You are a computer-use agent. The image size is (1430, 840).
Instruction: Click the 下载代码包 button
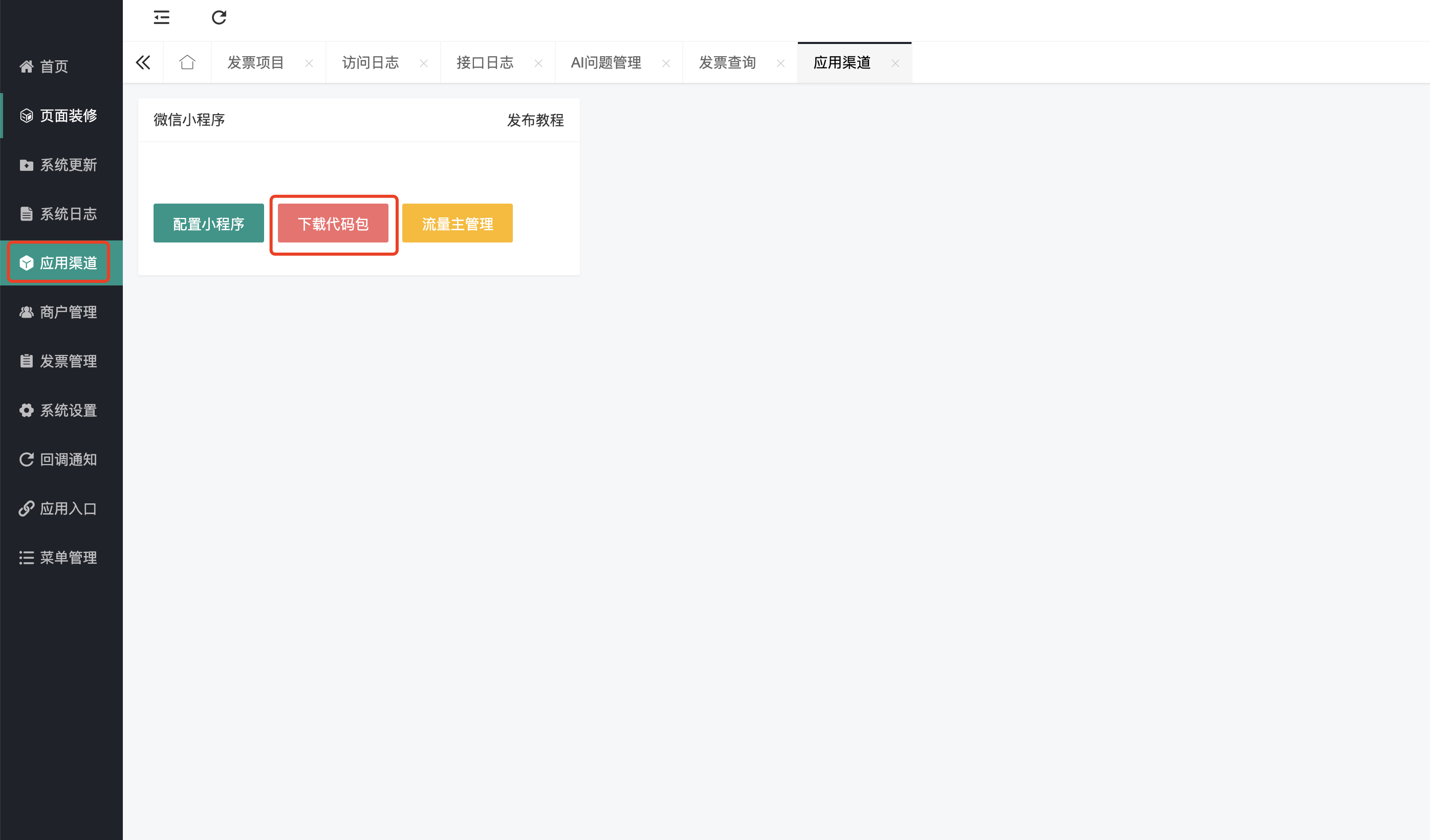pyautogui.click(x=333, y=224)
